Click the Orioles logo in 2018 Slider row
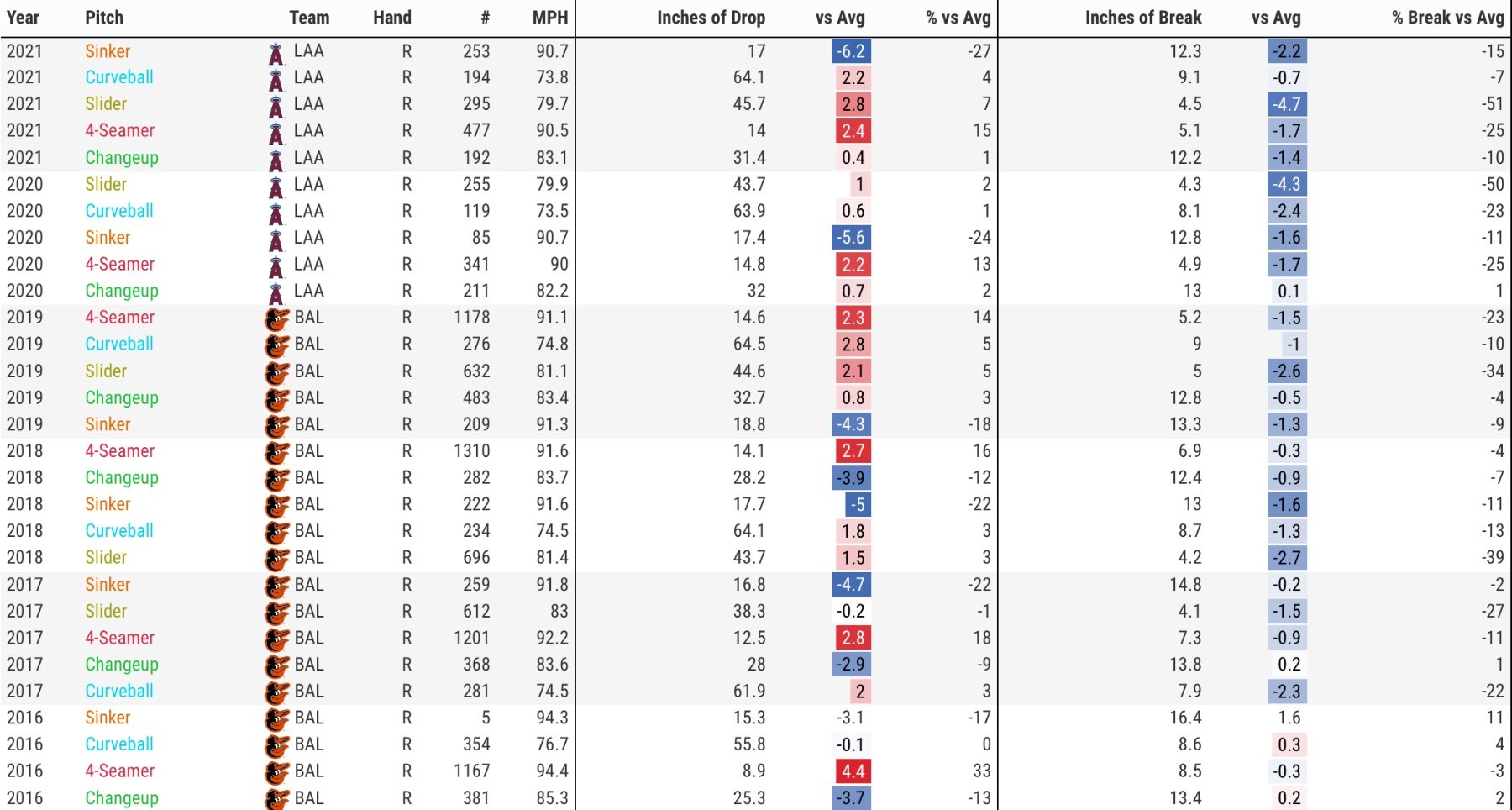Image resolution: width=1512 pixels, height=810 pixels. coord(276,560)
